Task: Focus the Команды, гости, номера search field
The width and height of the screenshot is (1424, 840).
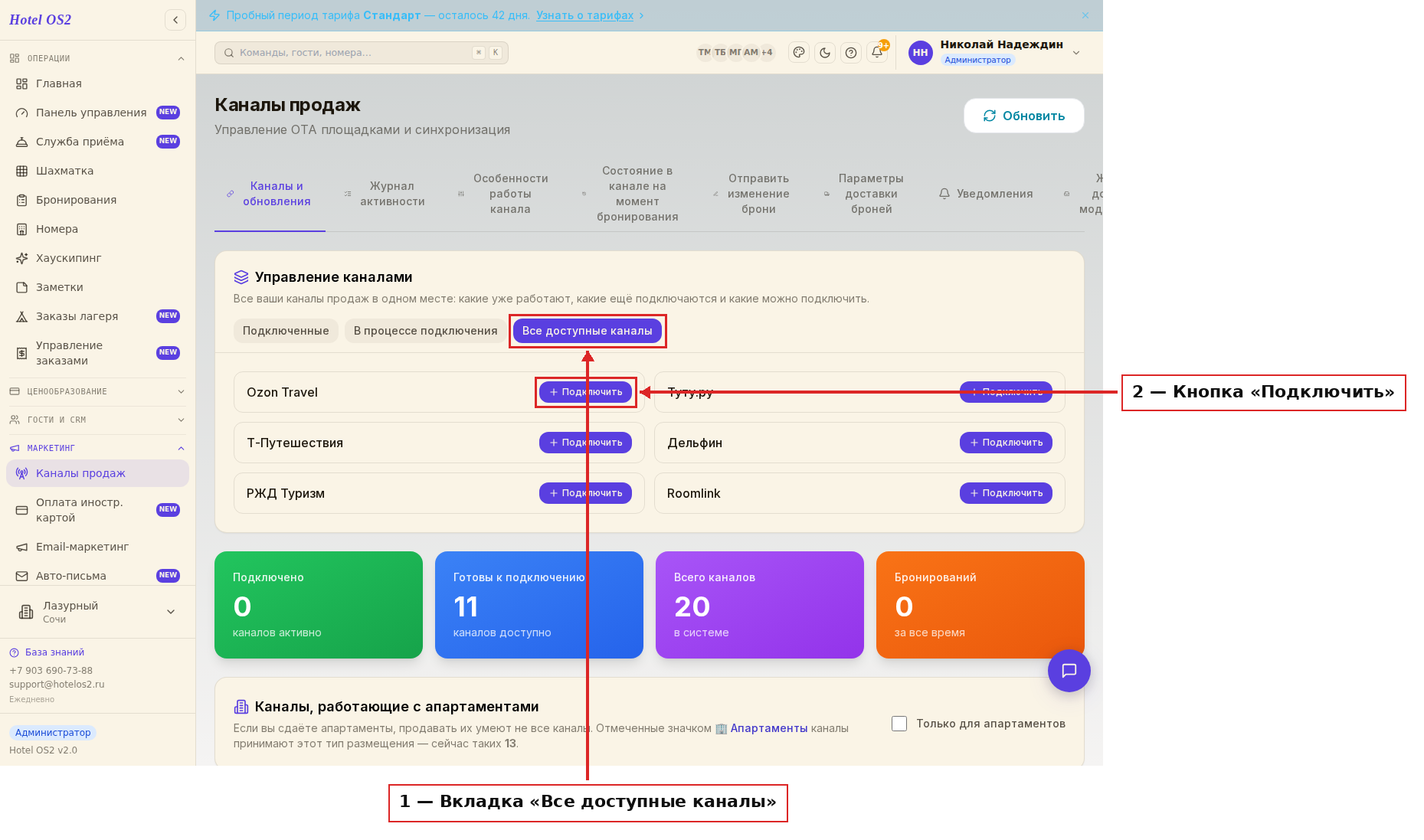Action: pyautogui.click(x=361, y=53)
